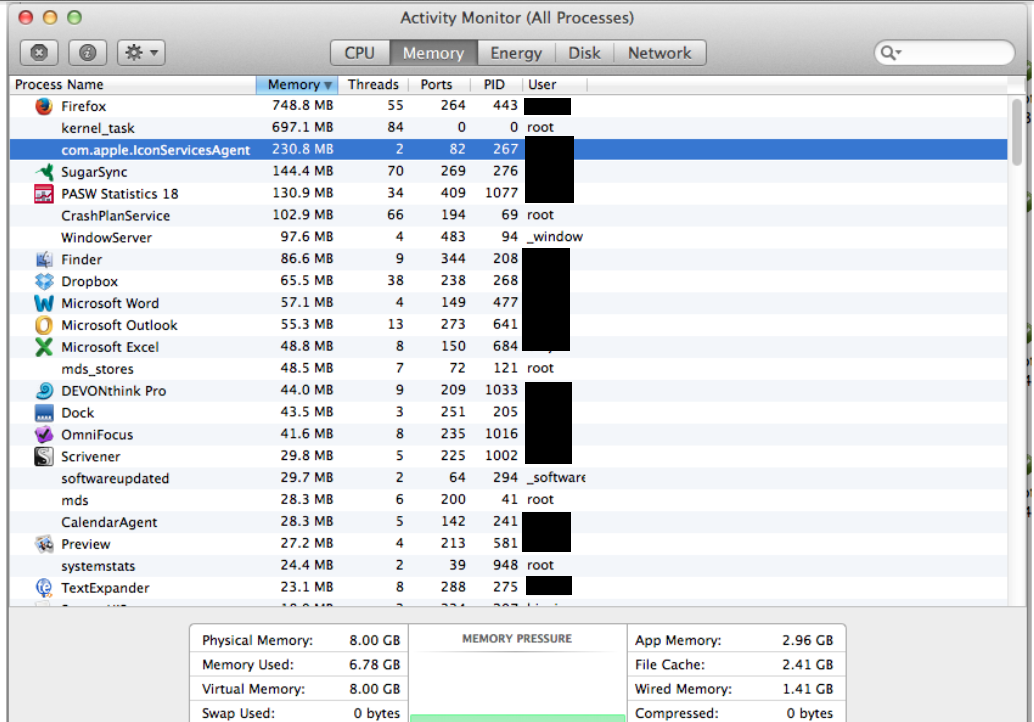The height and width of the screenshot is (722, 1034).
Task: Click the Microsoft Word icon
Action: click(44, 303)
